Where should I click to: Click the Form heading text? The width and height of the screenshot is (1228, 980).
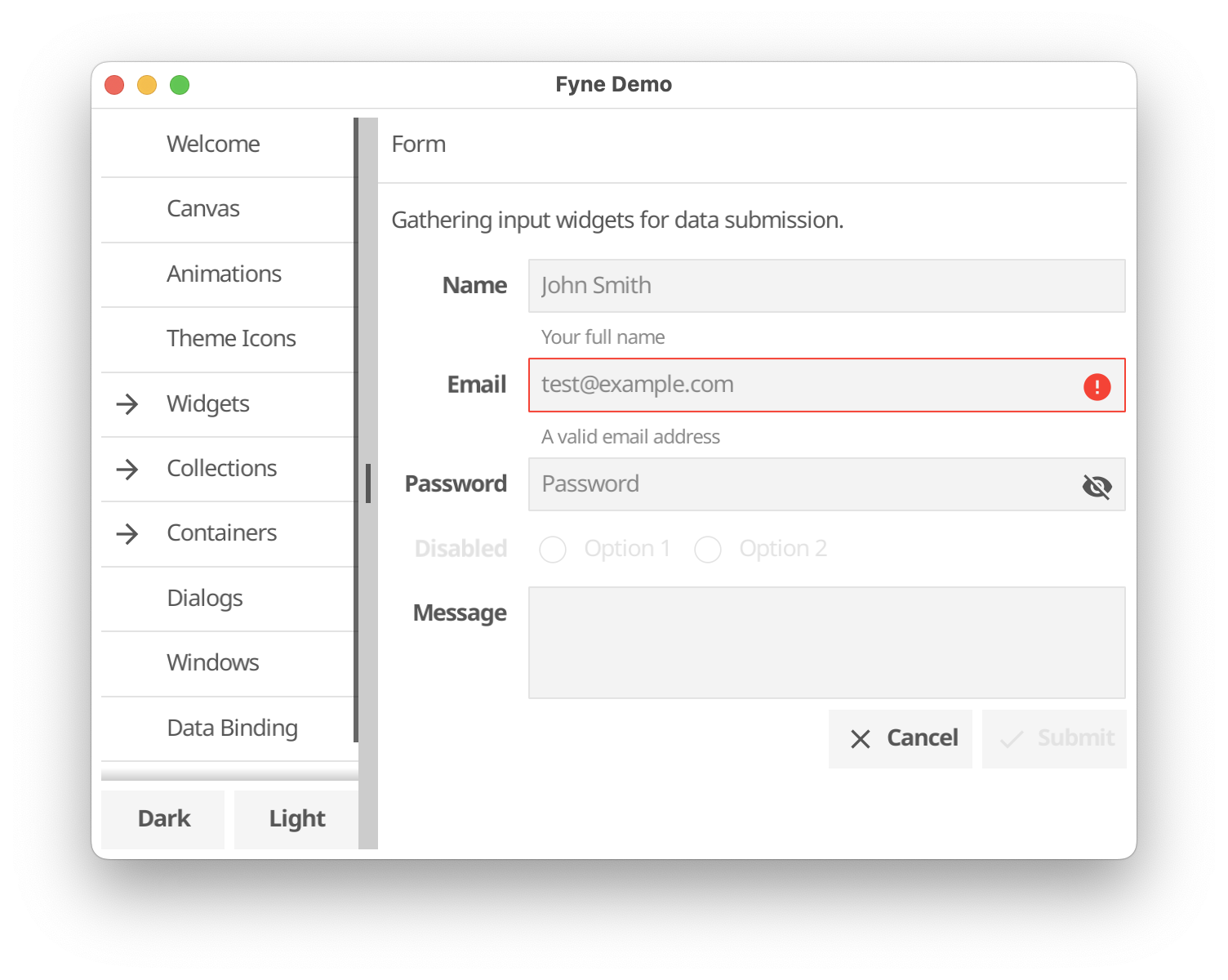(x=419, y=144)
